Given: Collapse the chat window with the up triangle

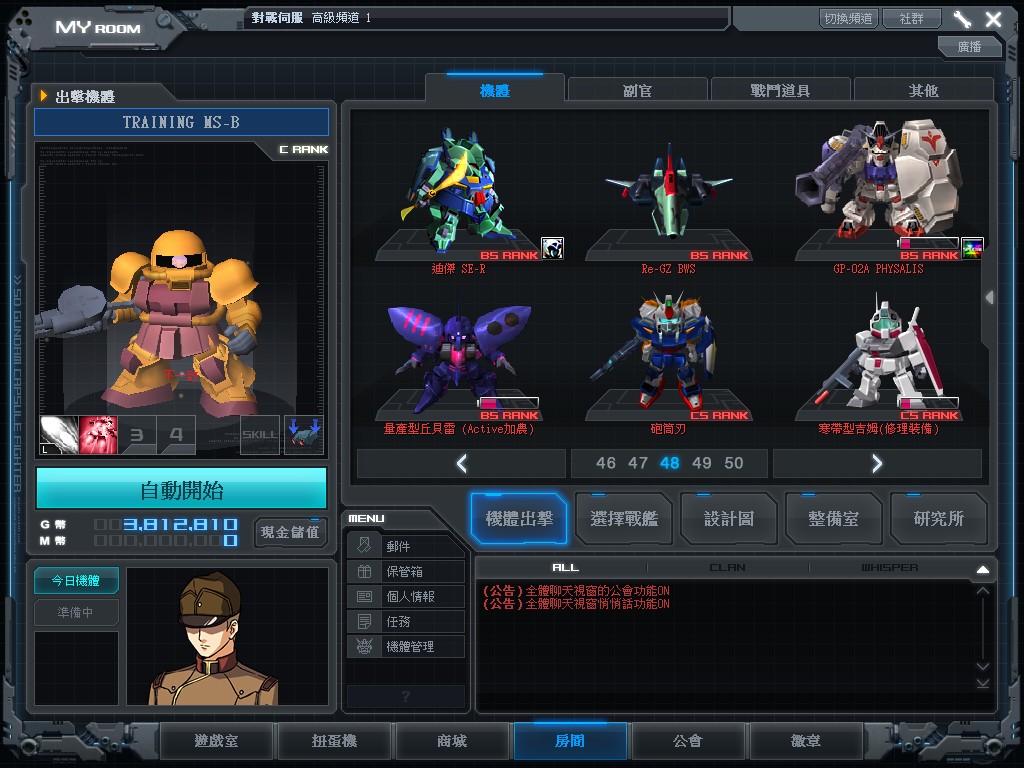Looking at the screenshot, I should point(983,569).
